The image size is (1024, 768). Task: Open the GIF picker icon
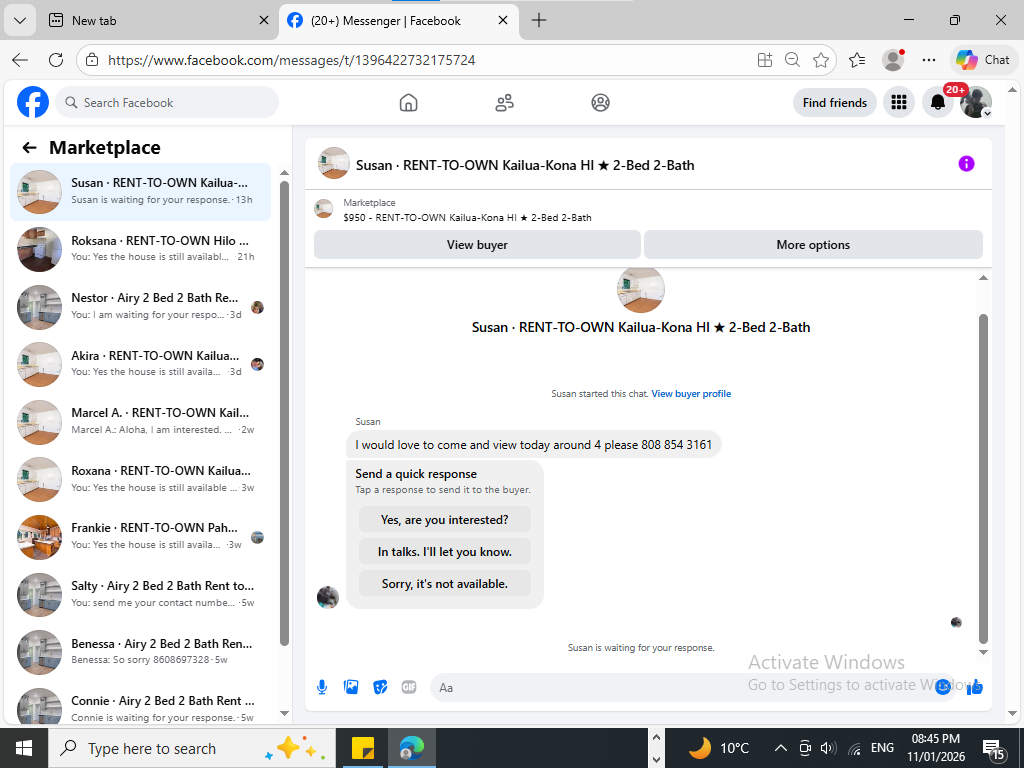click(x=409, y=687)
